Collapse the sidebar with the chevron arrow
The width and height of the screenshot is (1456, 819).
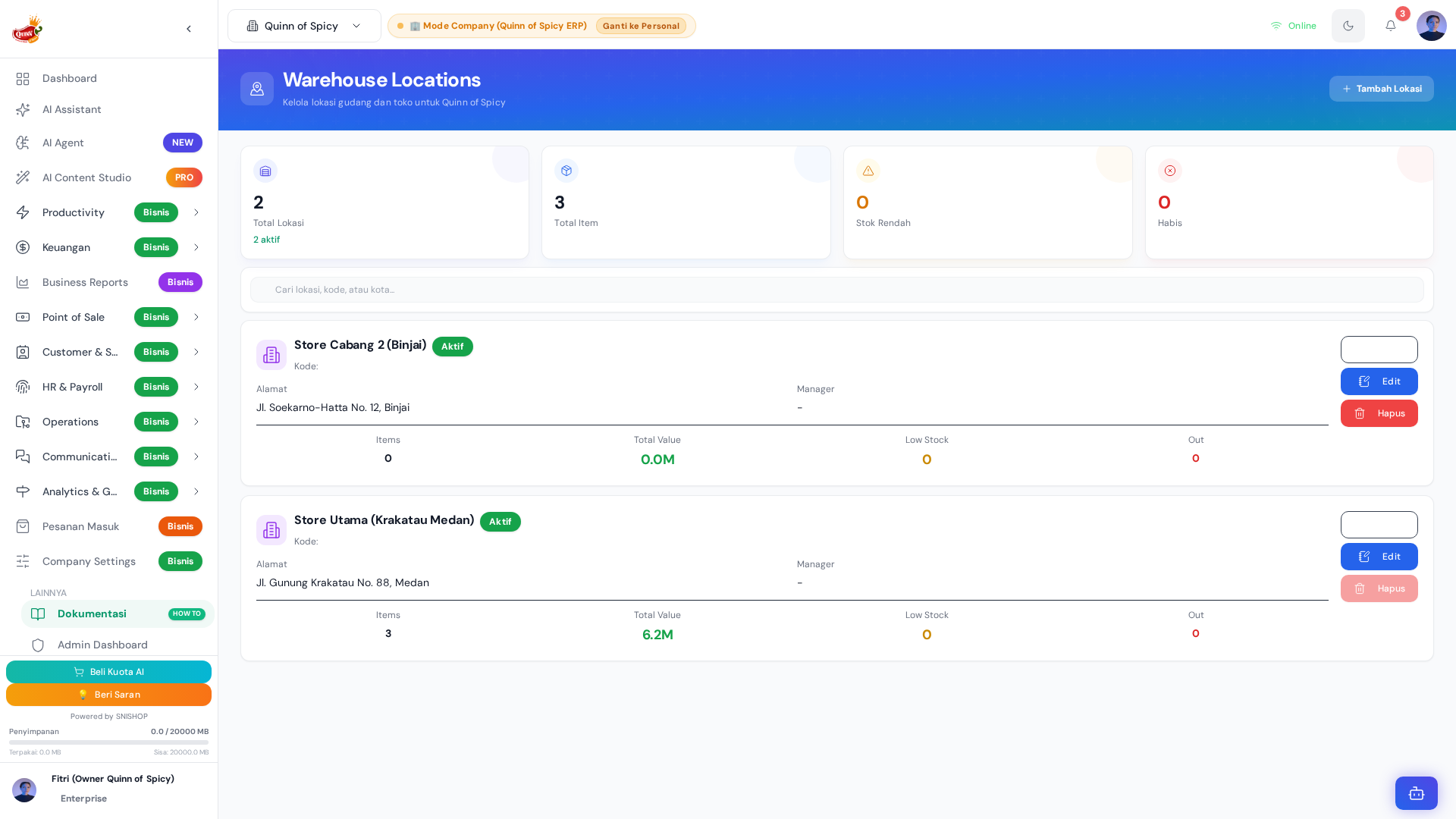point(189,29)
